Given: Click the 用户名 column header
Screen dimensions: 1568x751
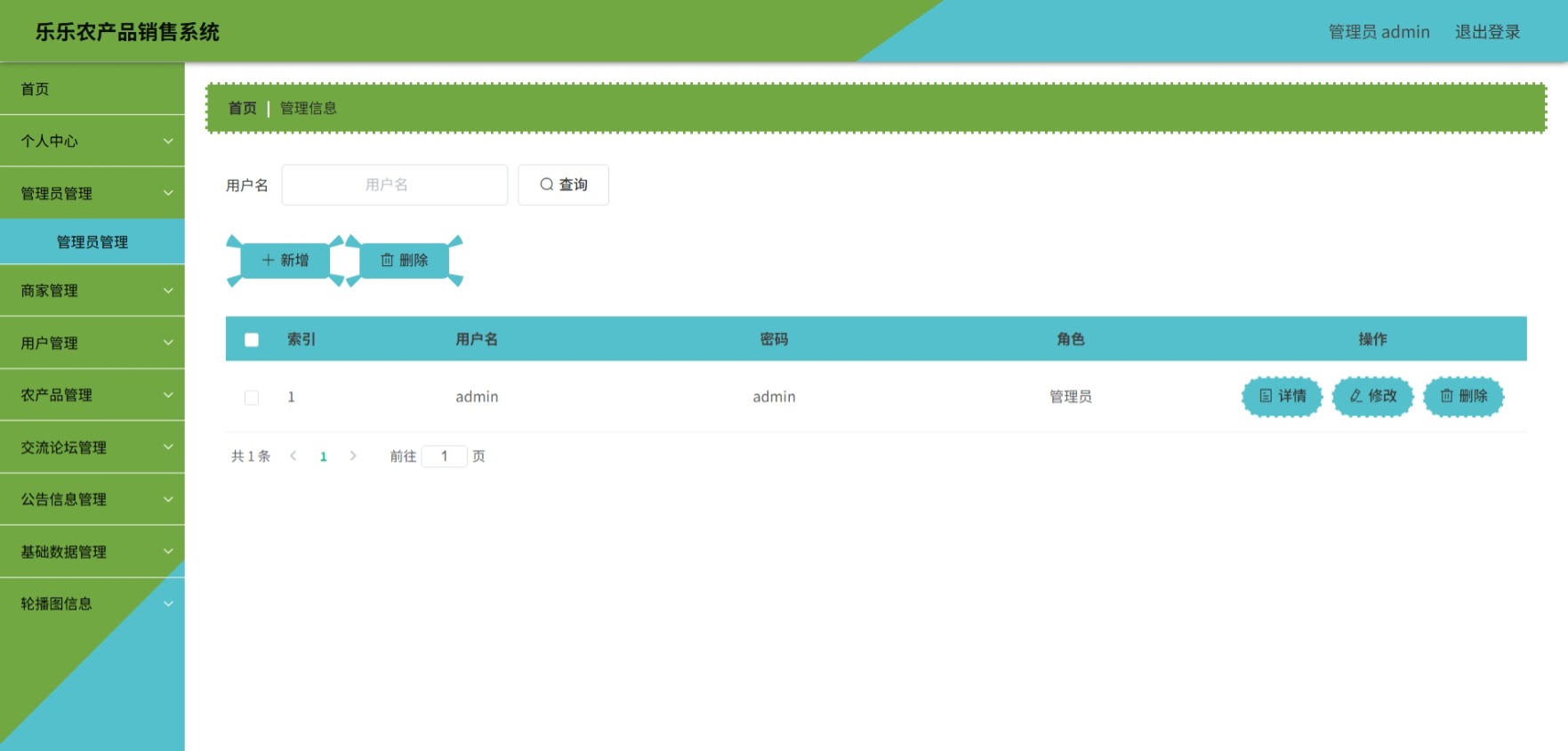Looking at the screenshot, I should tap(477, 339).
